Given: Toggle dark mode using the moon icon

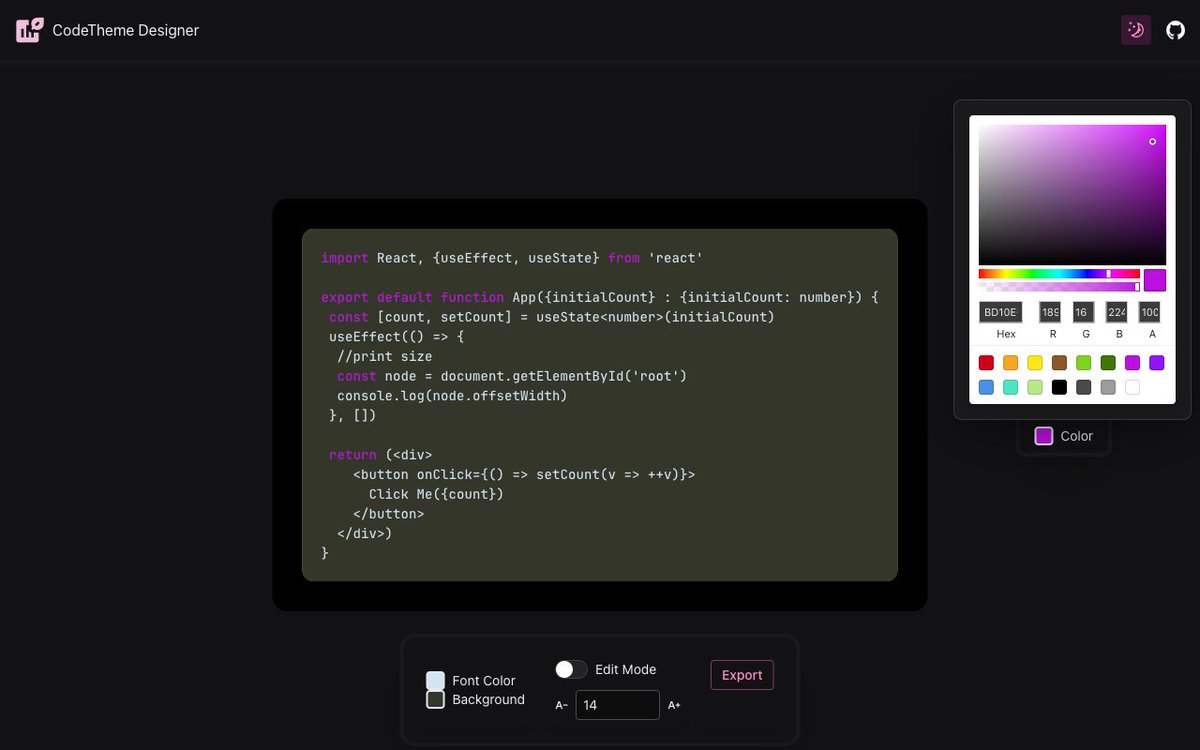Looking at the screenshot, I should click(1135, 30).
